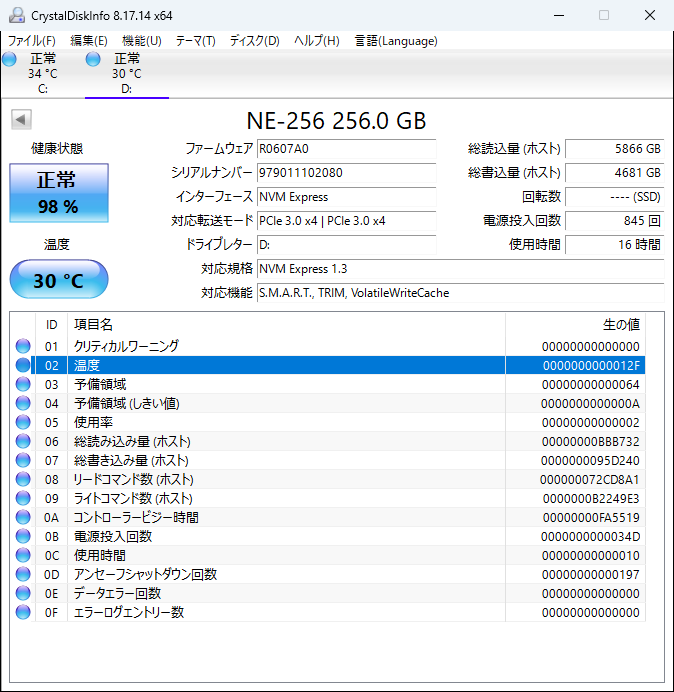Open the ヘルプ(H) menu
674x692 pixels.
[317, 41]
